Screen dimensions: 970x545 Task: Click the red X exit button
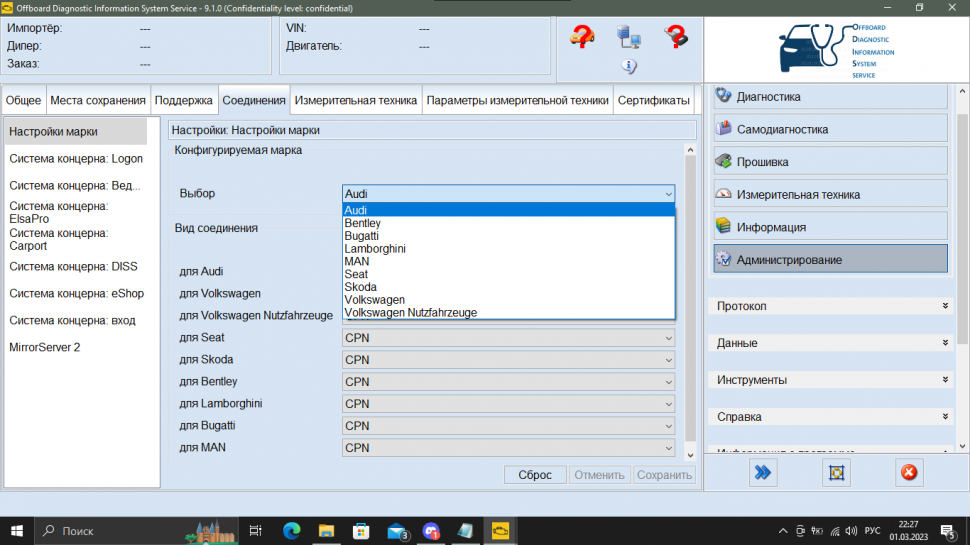(908, 473)
